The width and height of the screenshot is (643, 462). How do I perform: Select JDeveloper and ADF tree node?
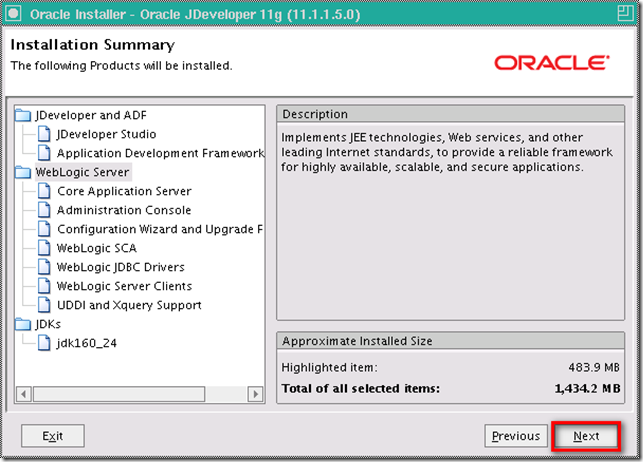pyautogui.click(x=91, y=115)
